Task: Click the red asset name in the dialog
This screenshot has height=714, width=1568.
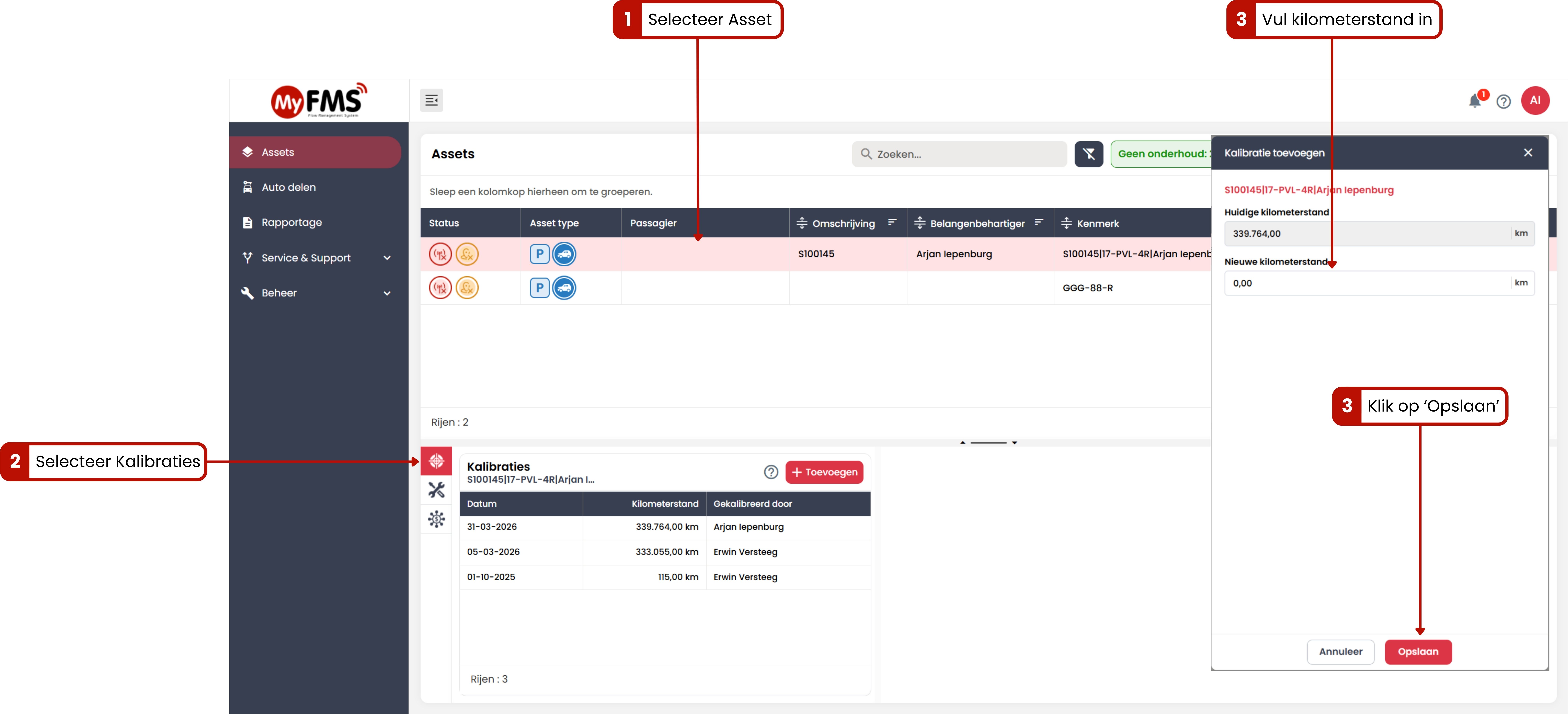Action: point(1309,190)
